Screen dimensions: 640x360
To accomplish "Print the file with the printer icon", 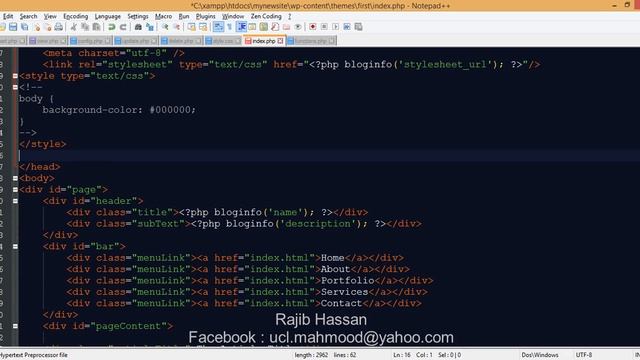I will pyautogui.click(x=59, y=27).
